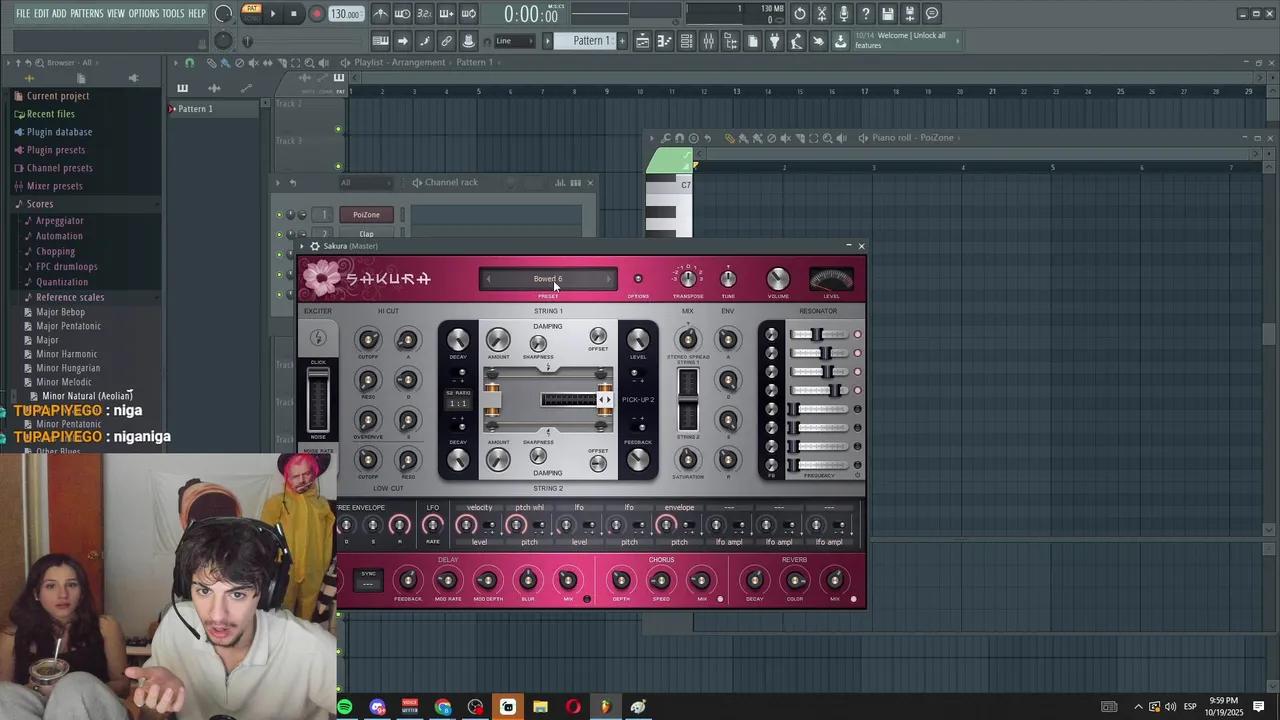Open the envelope modulation source dropdown
The width and height of the screenshot is (1280, 720).
pyautogui.click(x=679, y=507)
